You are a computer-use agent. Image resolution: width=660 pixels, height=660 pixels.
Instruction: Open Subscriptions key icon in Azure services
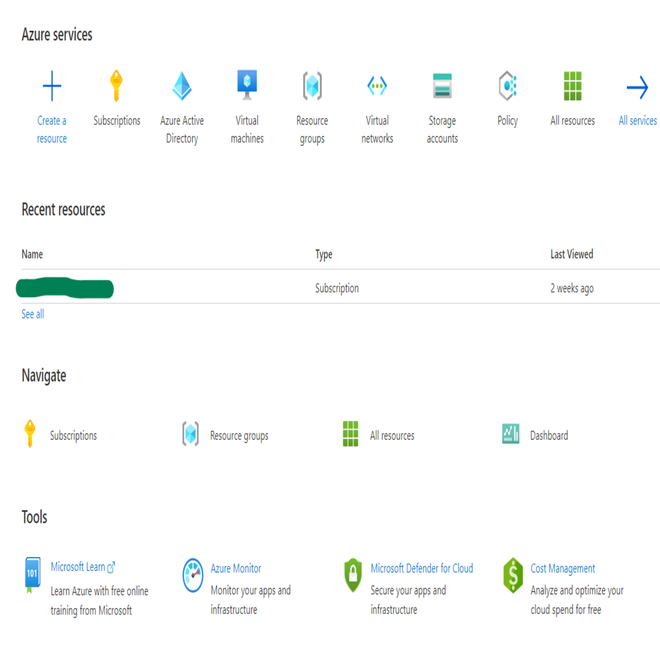117,86
